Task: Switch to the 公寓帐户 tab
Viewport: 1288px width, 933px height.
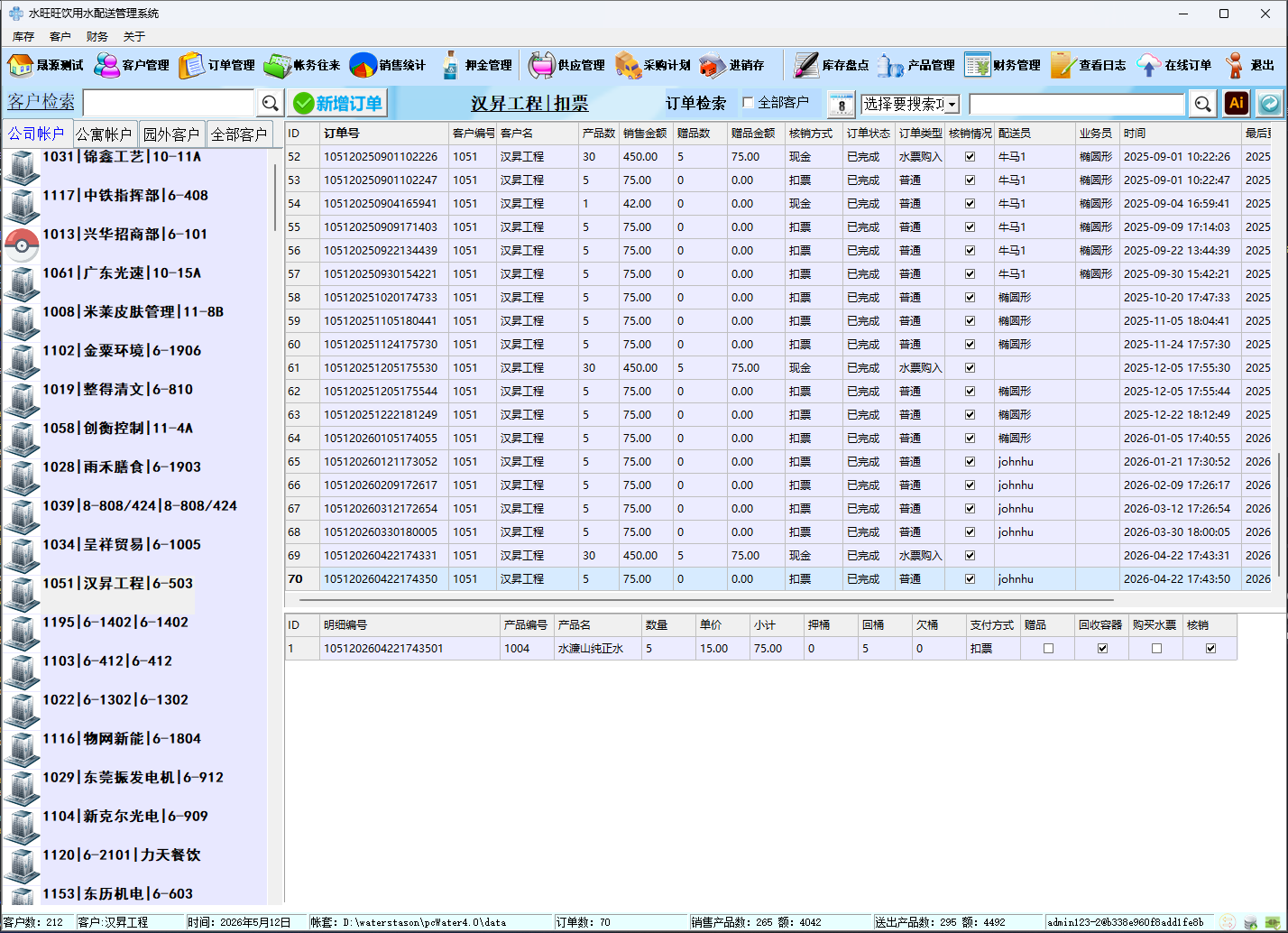Action: coord(104,134)
